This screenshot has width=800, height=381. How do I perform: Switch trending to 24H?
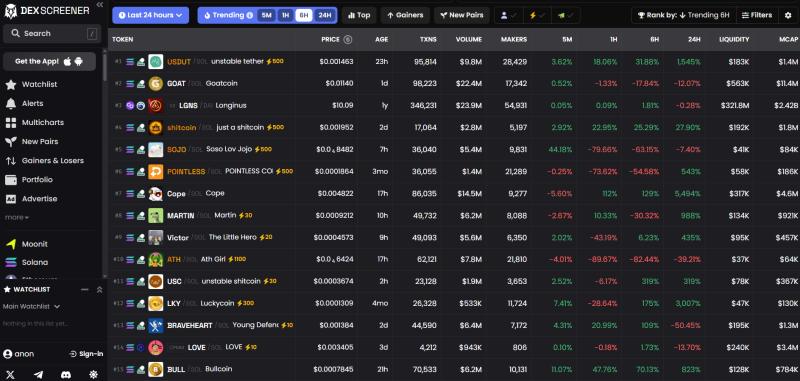click(x=324, y=15)
